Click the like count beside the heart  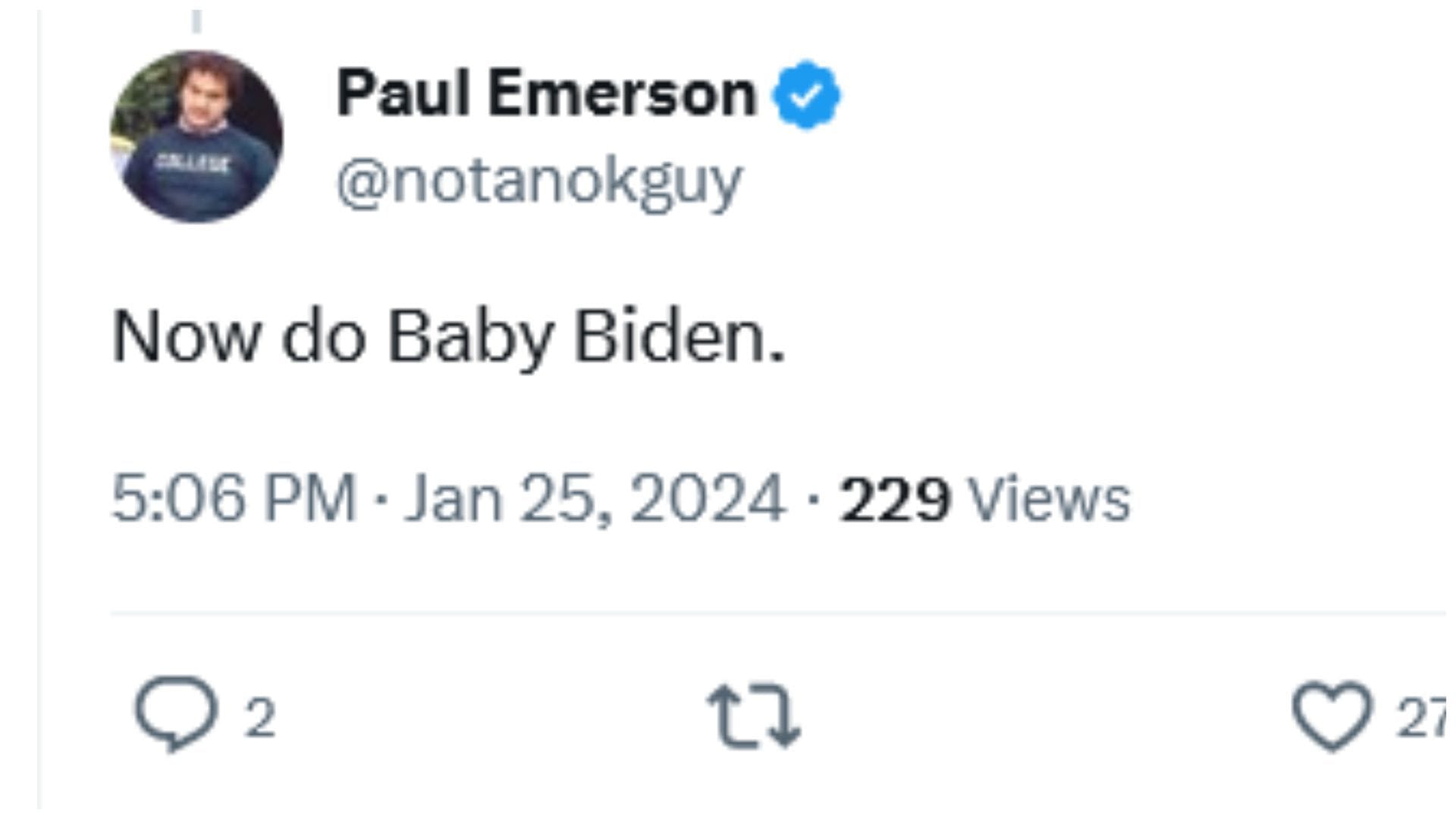(x=1420, y=717)
